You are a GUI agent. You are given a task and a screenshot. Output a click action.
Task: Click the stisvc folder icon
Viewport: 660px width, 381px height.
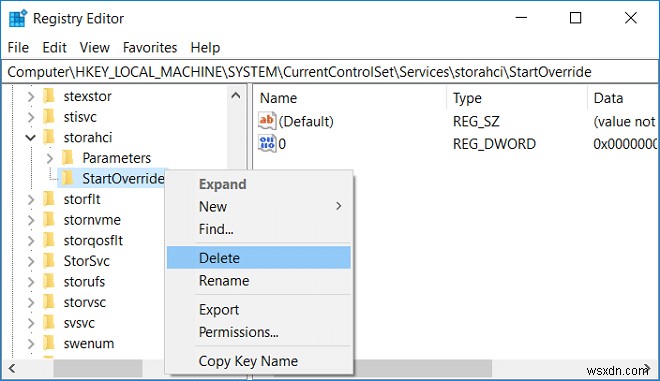49,117
